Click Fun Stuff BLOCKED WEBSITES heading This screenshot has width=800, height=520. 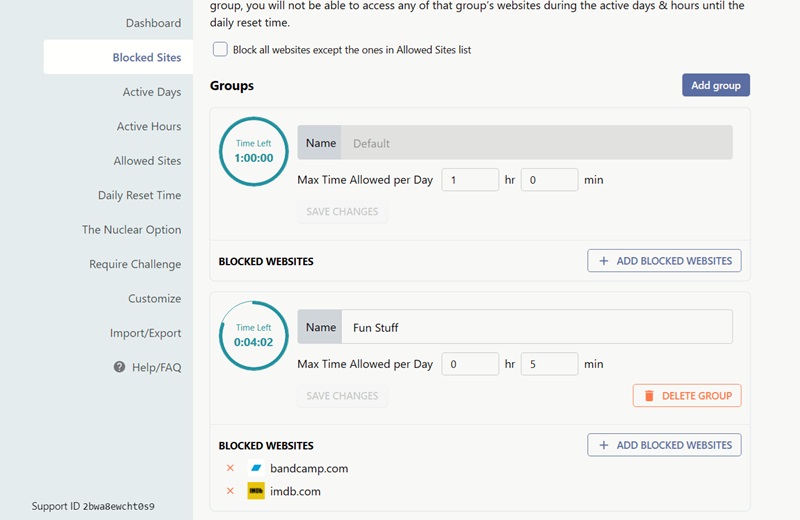266,445
